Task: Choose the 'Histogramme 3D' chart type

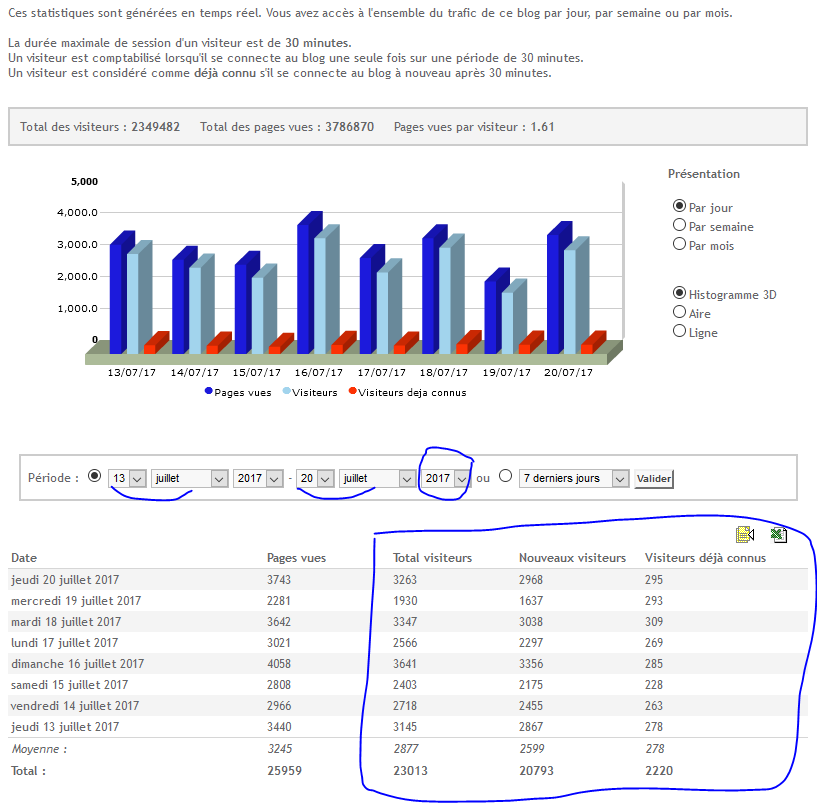Action: 679,293
